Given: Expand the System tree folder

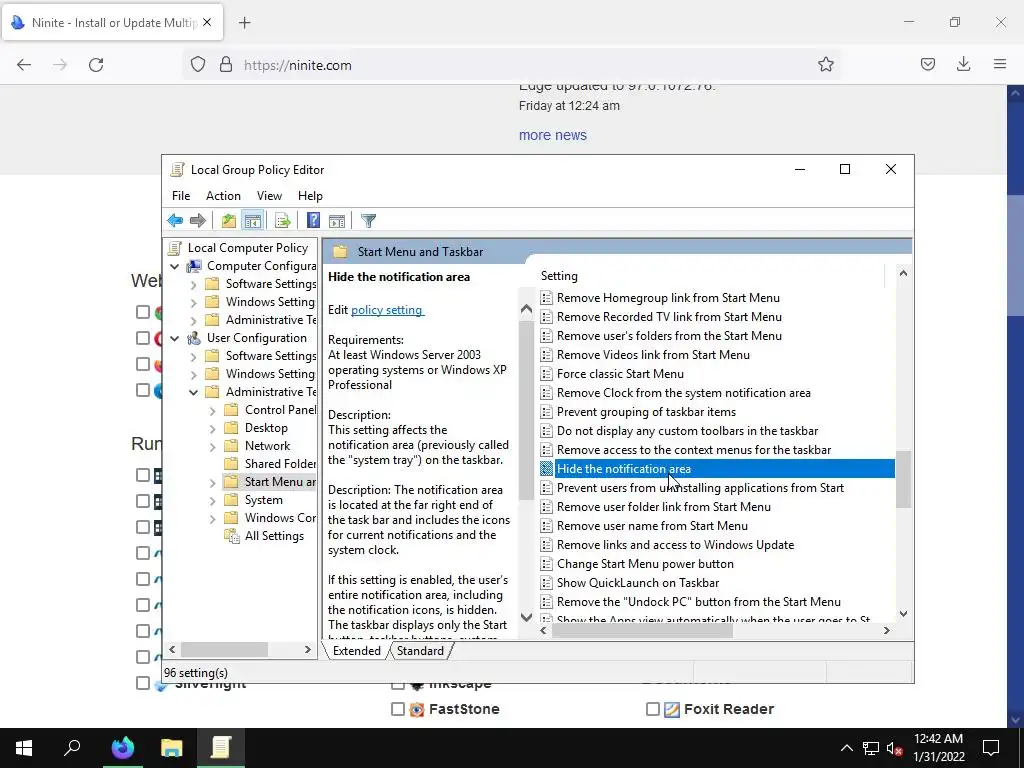Looking at the screenshot, I should point(212,501).
